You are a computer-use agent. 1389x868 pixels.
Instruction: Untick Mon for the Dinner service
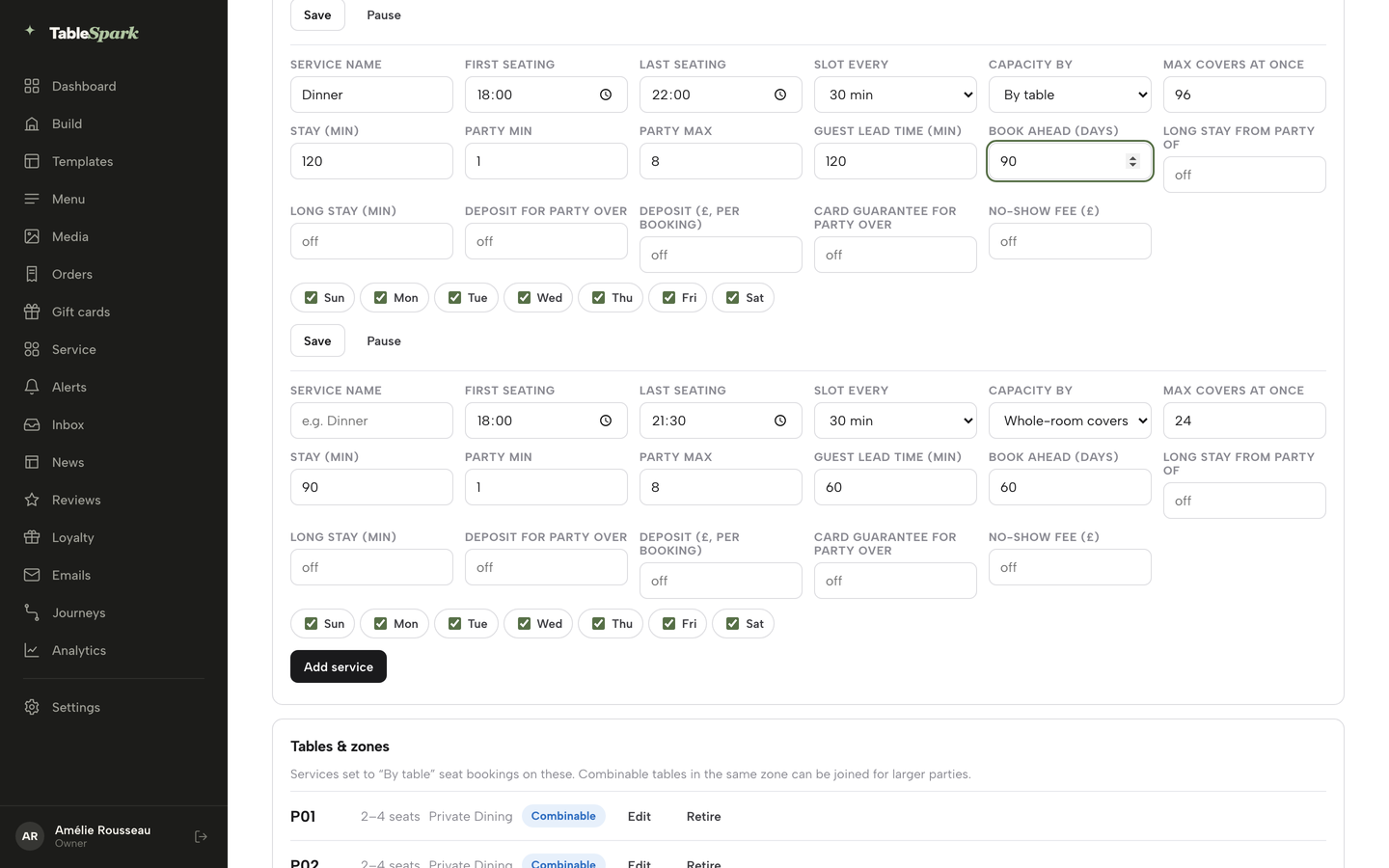pyautogui.click(x=380, y=297)
